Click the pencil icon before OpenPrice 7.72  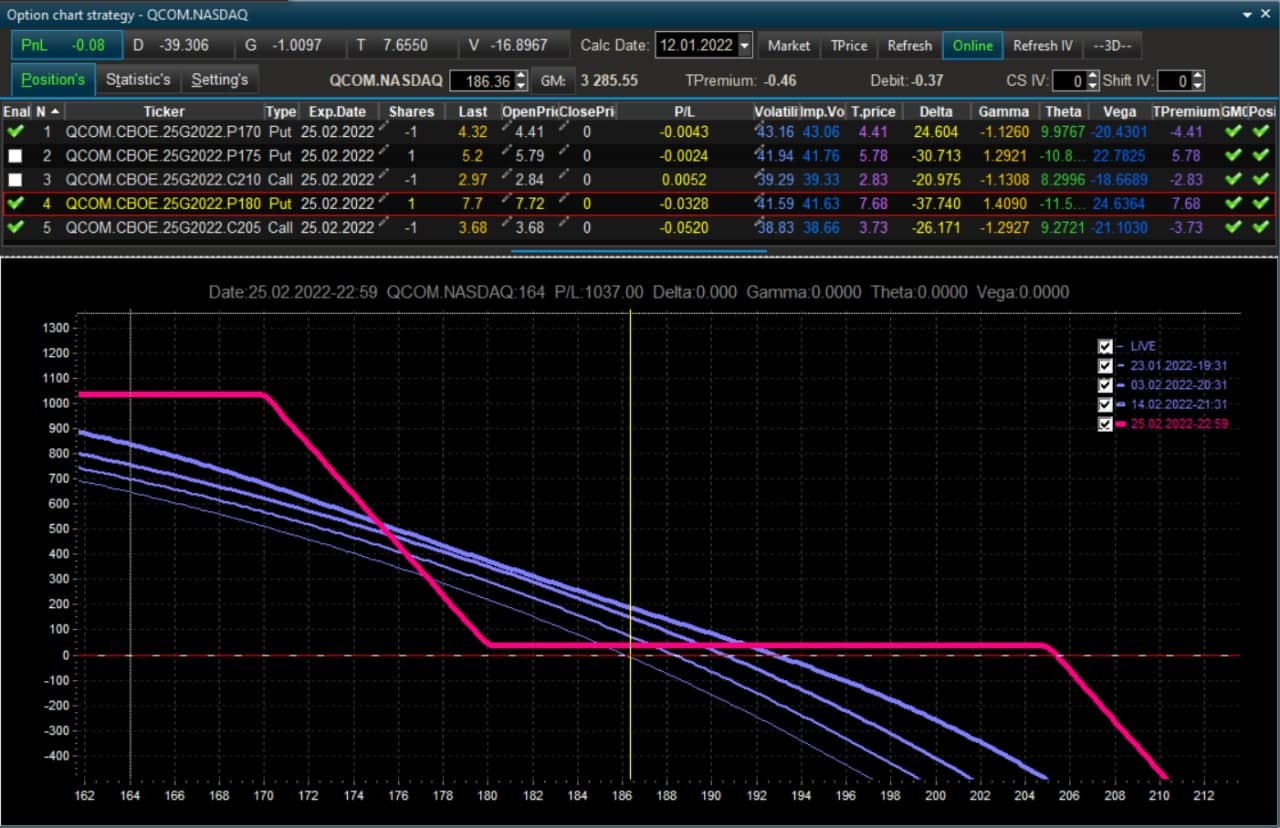pos(505,202)
